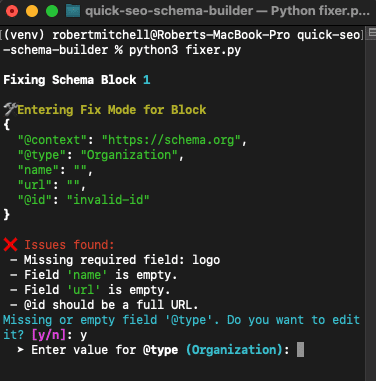Click the yellow minimize window button
Screen dimensions: 376x381
pyautogui.click(x=32, y=11)
